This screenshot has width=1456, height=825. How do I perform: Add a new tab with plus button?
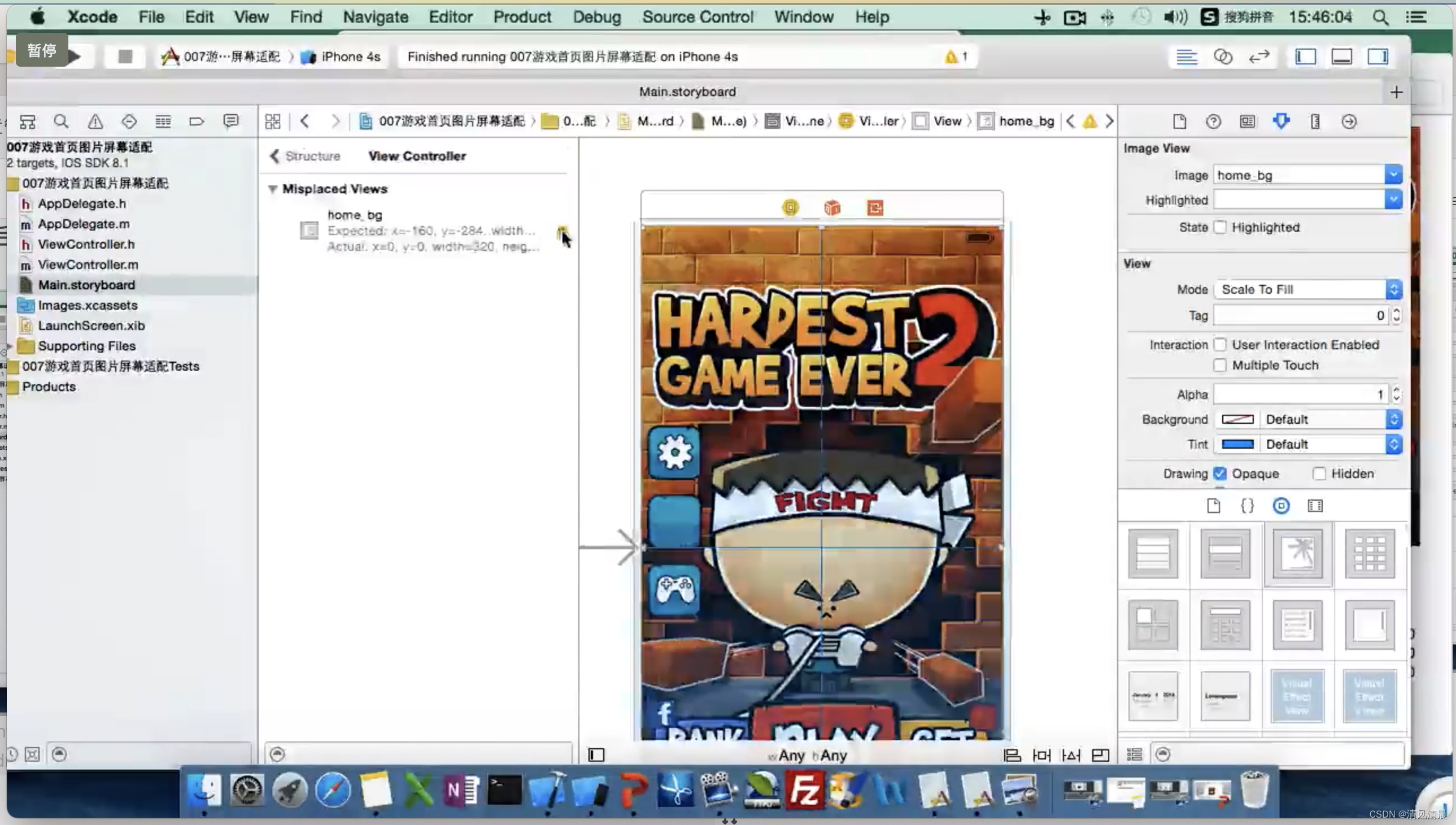coord(1396,92)
